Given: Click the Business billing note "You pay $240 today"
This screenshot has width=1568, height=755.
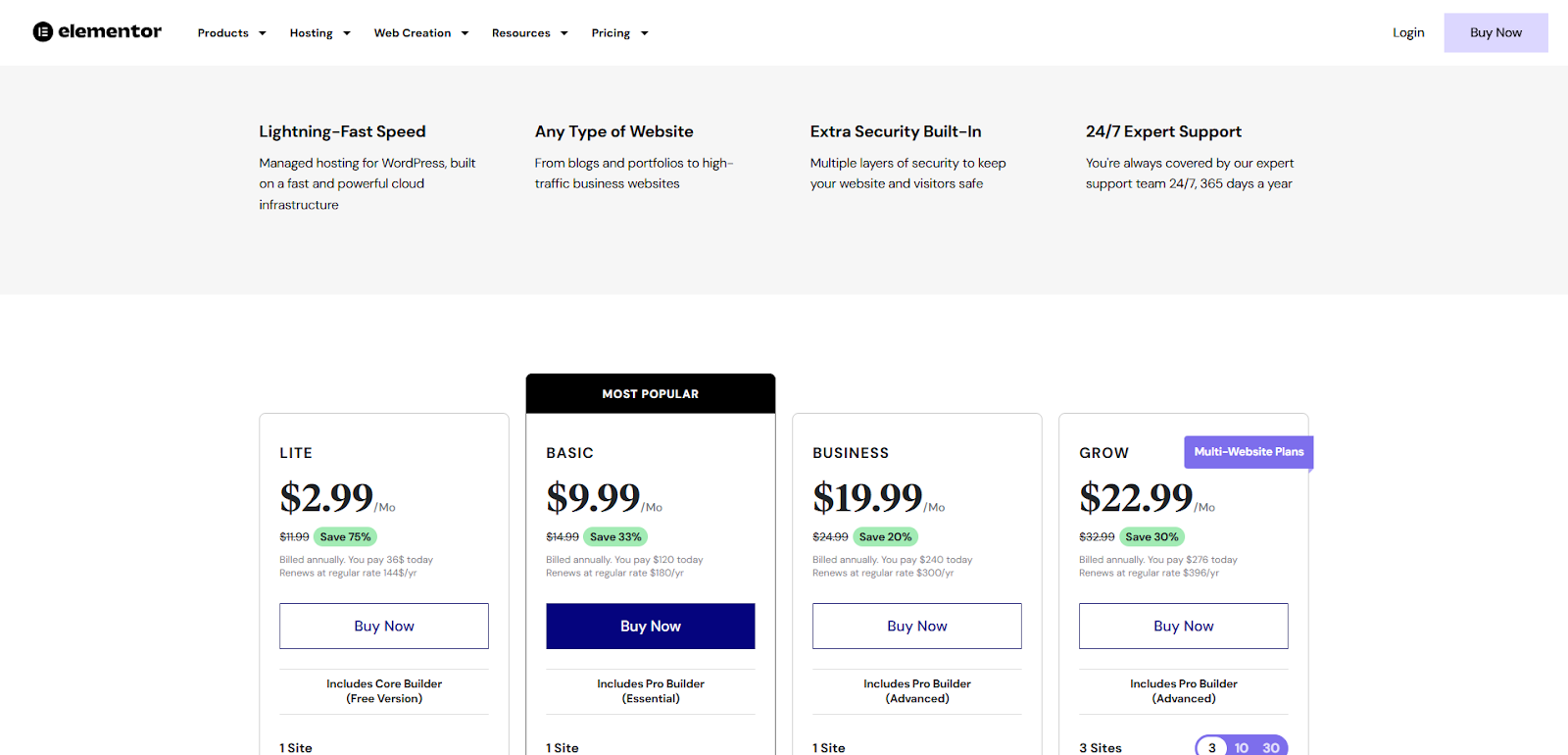Looking at the screenshot, I should (x=926, y=560).
